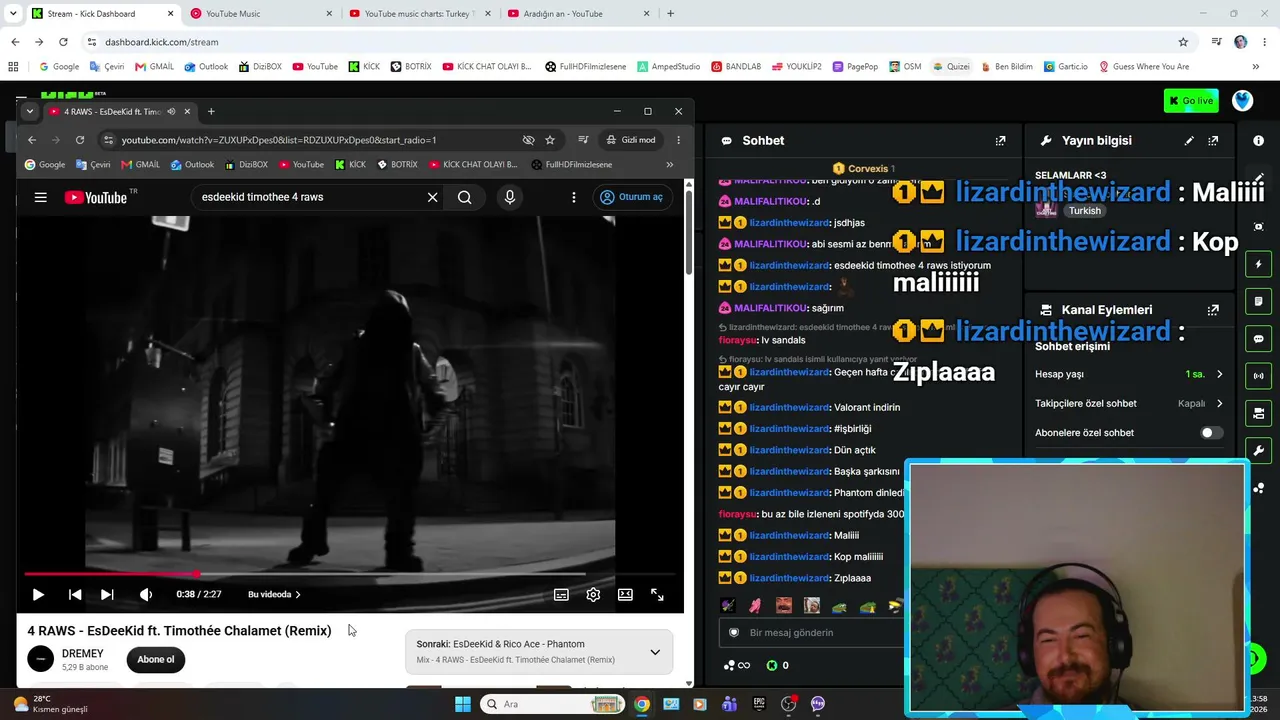The image size is (1280, 720).
Task: Open YouTube three-dot settings menu
Action: click(574, 197)
